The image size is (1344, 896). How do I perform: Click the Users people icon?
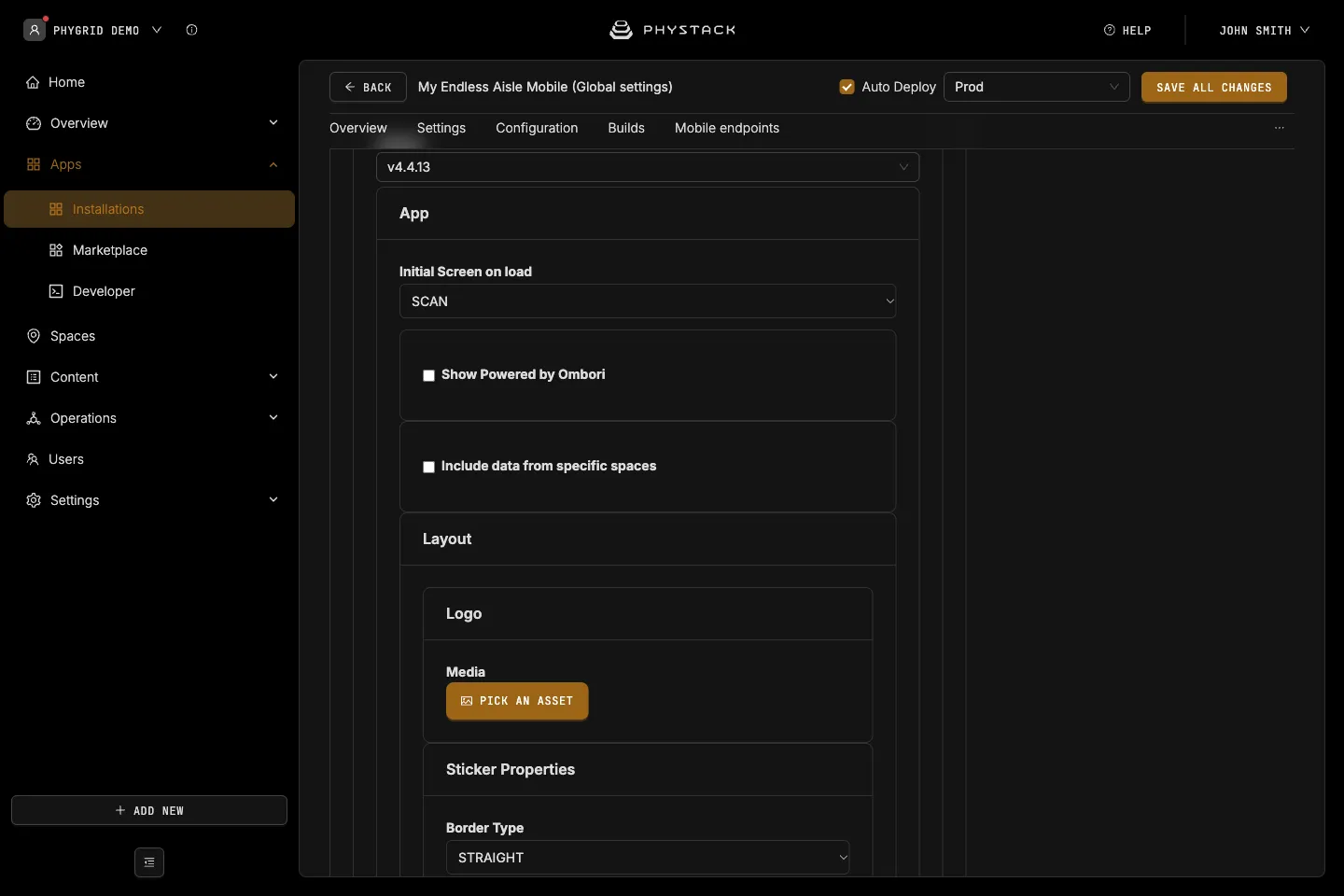click(x=33, y=459)
